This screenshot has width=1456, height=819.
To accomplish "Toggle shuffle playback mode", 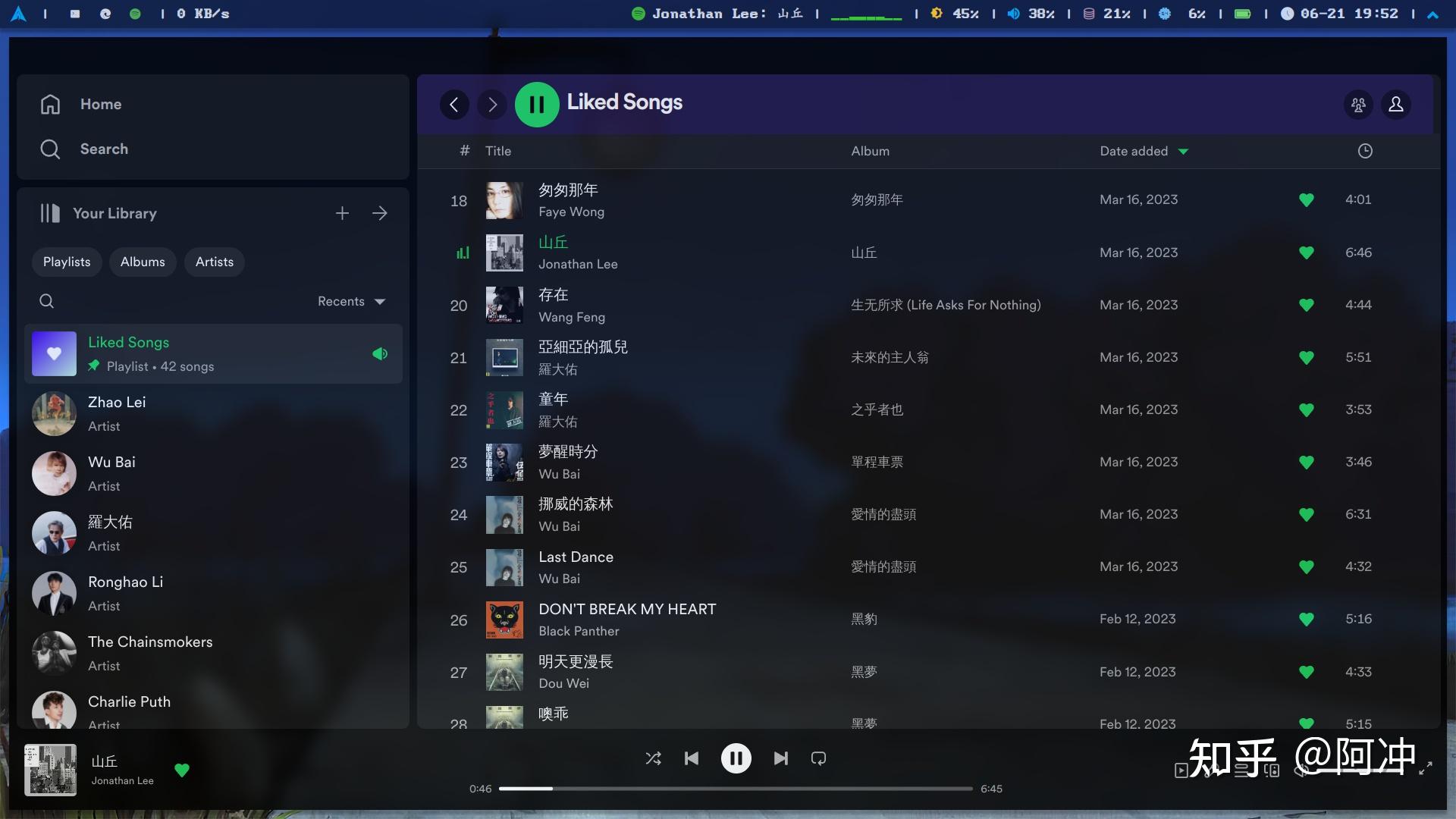I will pos(654,758).
